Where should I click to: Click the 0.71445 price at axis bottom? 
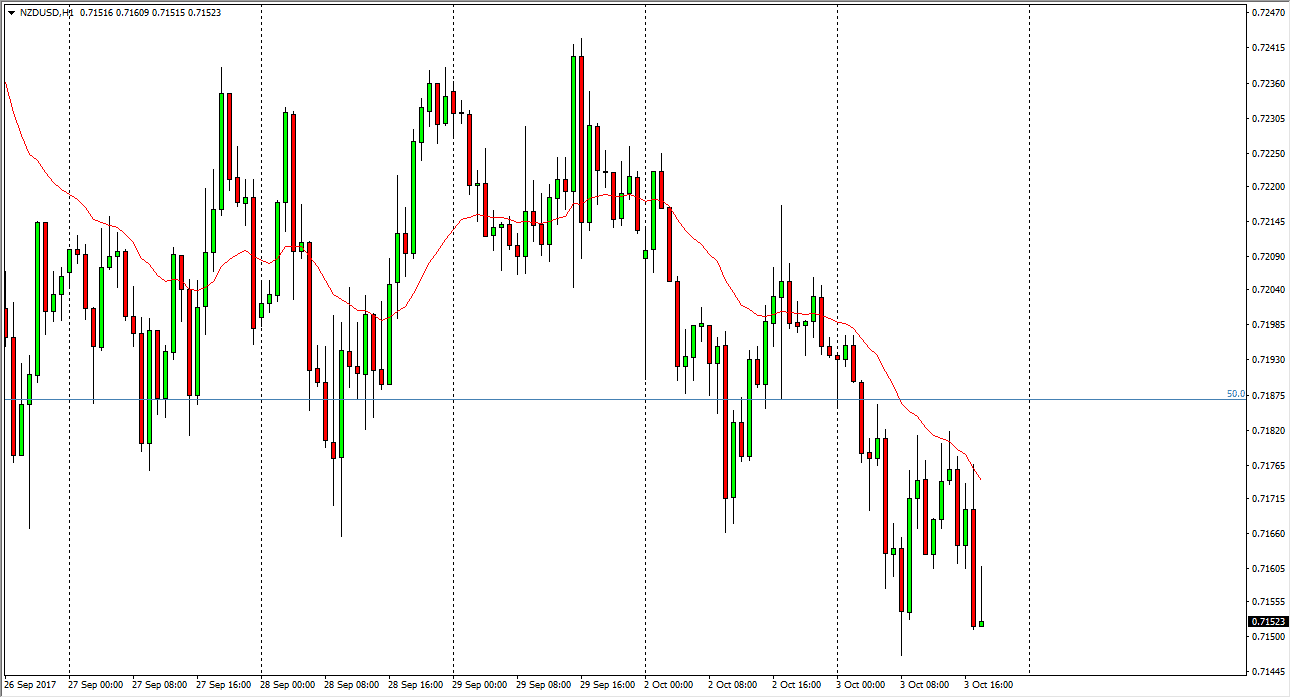click(x=1267, y=671)
